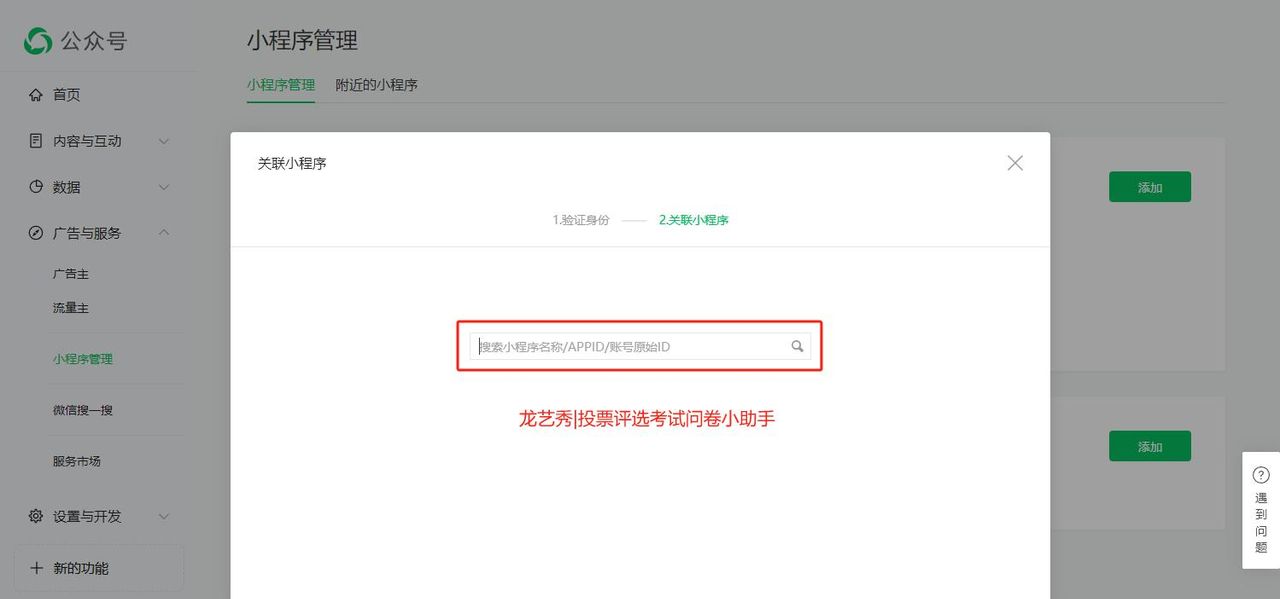
Task: Select the 小程序管理 tab
Action: (x=280, y=86)
